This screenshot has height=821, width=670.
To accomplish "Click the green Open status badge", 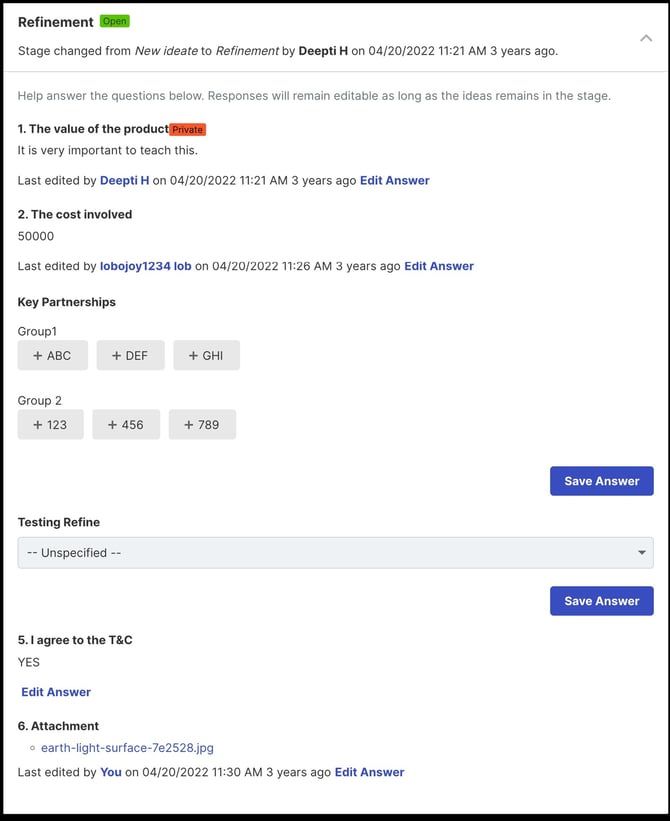I will 114,21.
